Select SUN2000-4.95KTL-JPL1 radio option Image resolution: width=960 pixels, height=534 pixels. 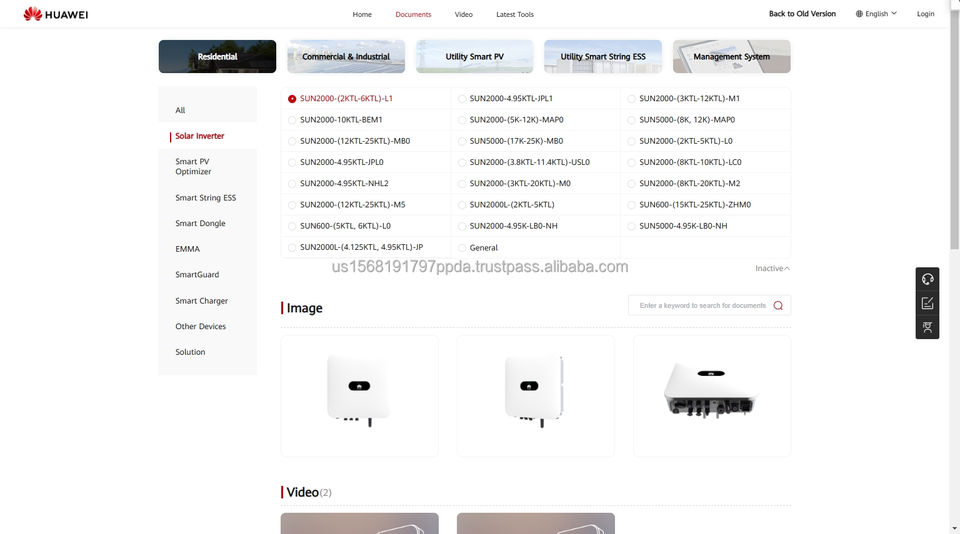[x=462, y=99]
